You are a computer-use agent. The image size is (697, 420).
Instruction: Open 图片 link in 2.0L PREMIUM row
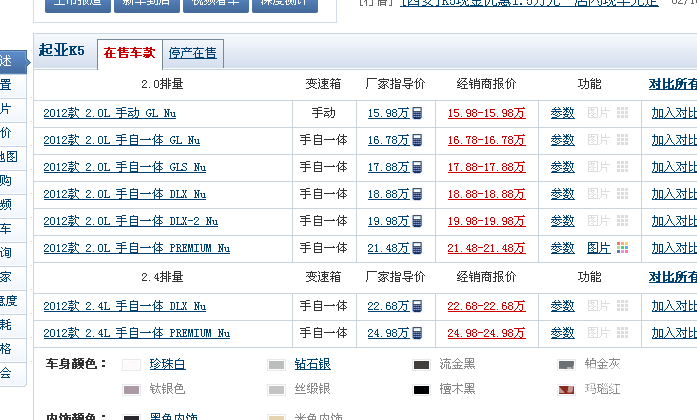click(599, 248)
